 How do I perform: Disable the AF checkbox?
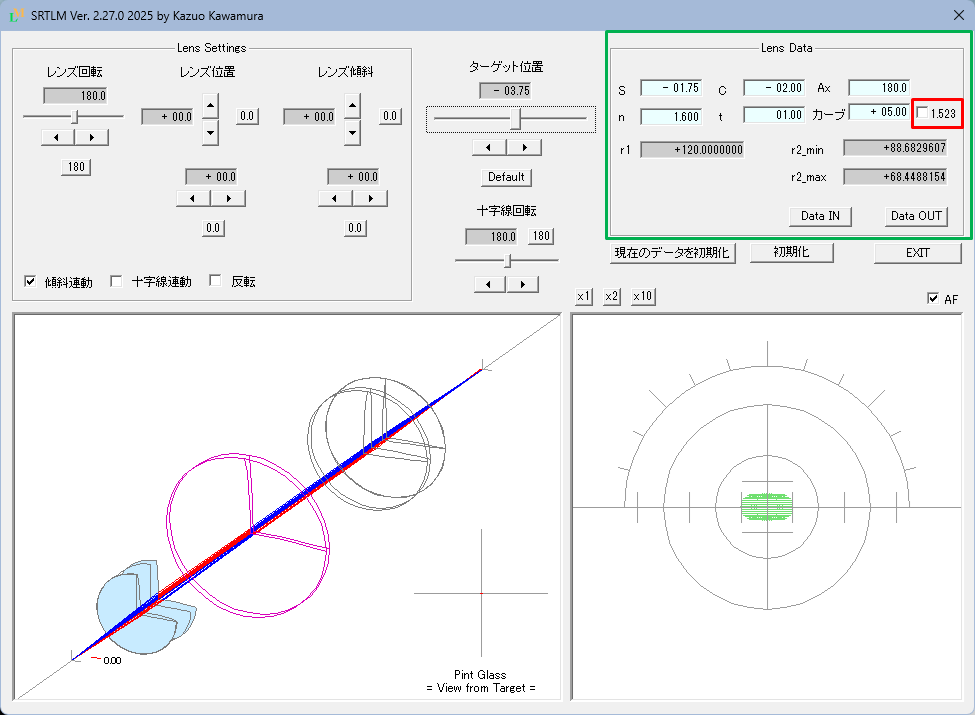click(x=933, y=298)
